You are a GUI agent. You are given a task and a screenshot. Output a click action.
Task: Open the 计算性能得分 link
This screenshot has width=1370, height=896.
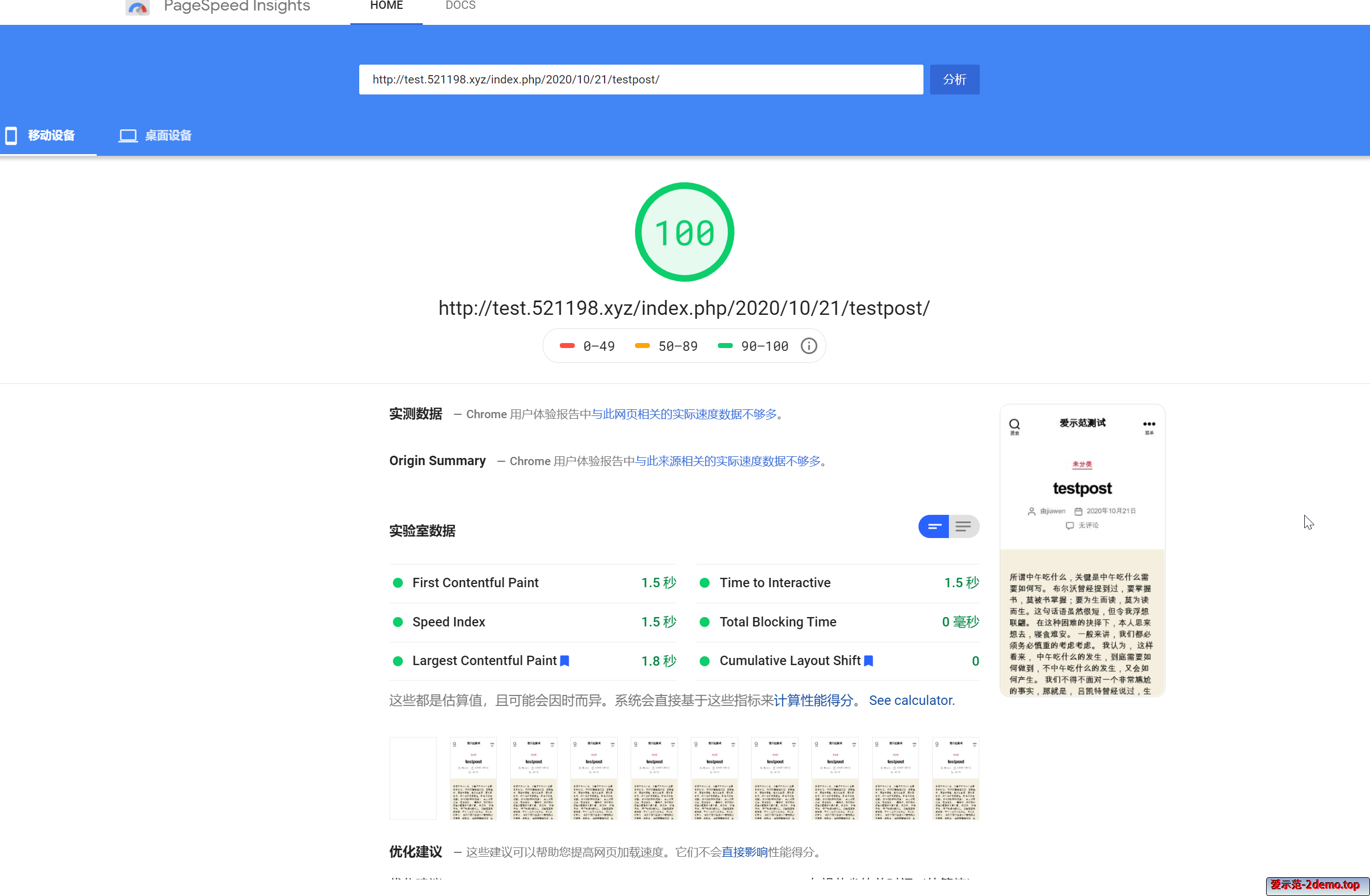[813, 700]
